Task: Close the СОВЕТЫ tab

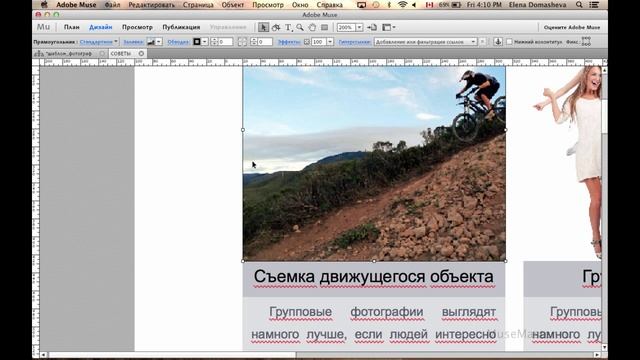Action: click(x=141, y=53)
